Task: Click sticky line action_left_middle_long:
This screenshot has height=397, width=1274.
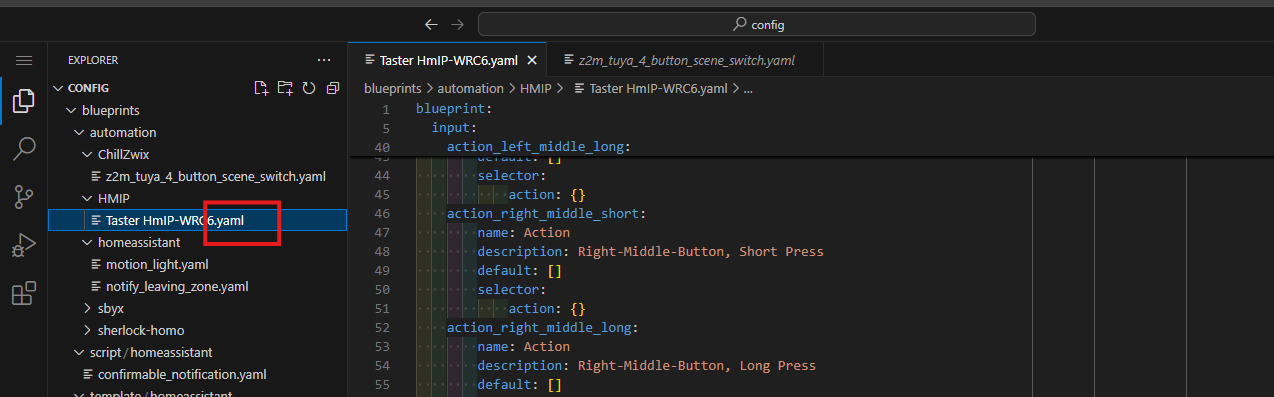Action: 537,147
